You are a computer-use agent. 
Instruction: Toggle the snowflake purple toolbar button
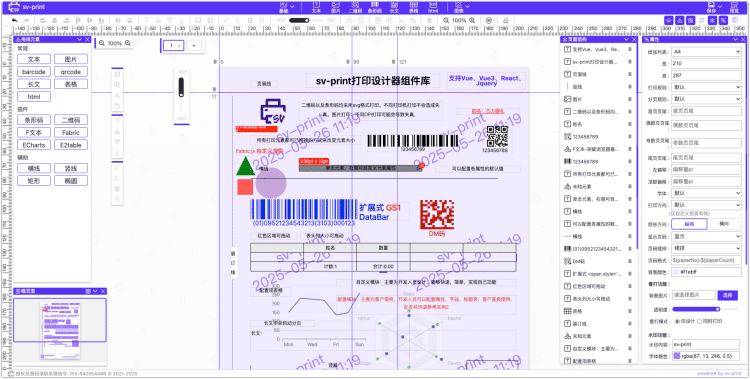coord(713,21)
